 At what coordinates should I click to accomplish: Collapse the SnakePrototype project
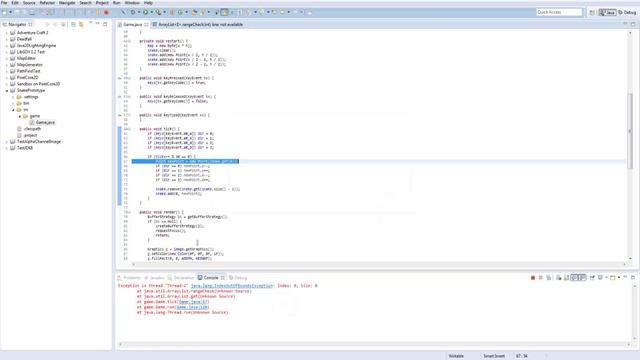pos(7,90)
